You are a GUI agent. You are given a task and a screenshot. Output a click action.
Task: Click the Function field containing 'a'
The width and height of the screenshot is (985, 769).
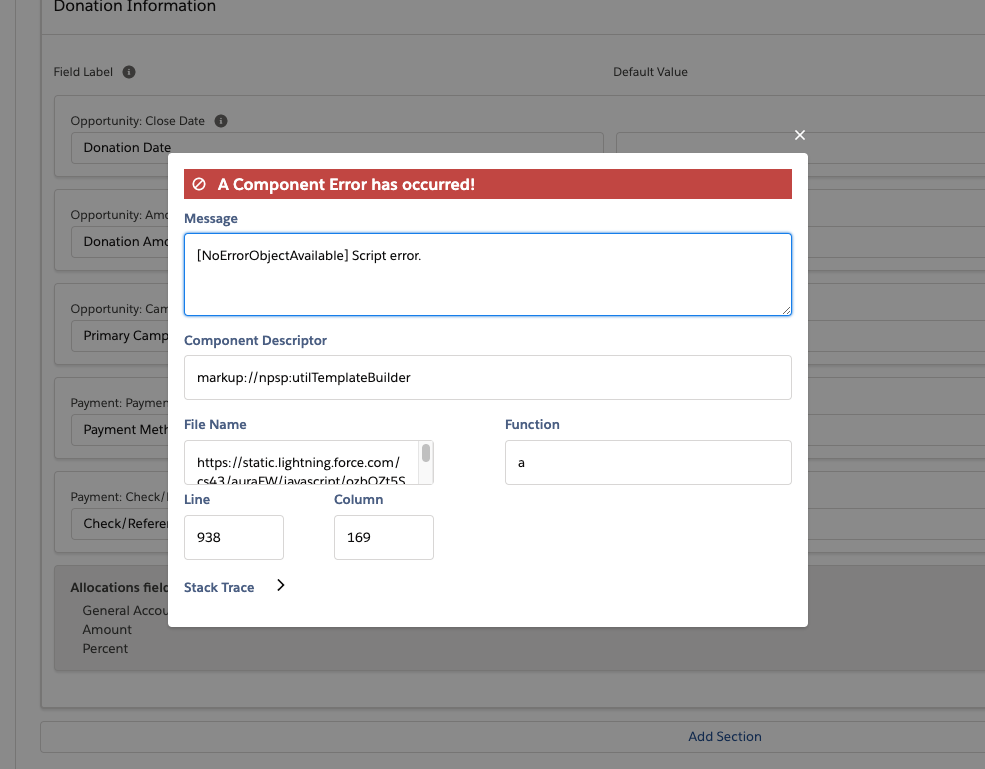tap(647, 462)
